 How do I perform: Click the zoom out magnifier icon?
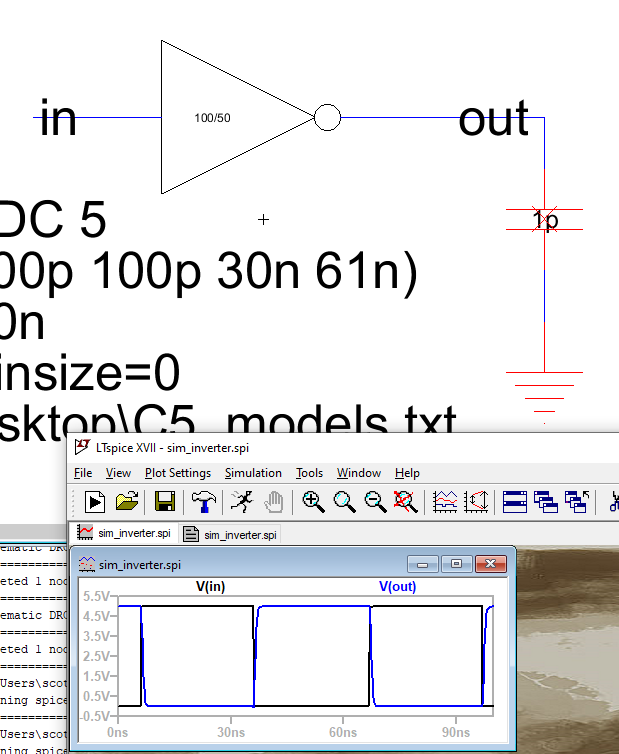[375, 501]
